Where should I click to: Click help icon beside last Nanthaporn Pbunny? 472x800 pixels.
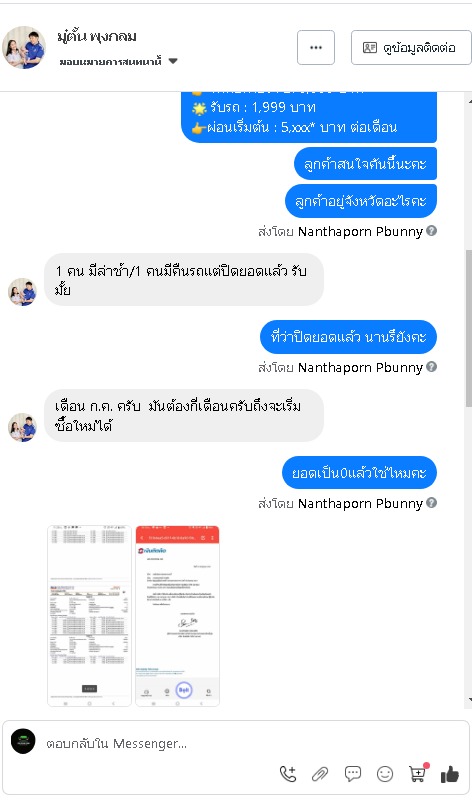(x=432, y=503)
